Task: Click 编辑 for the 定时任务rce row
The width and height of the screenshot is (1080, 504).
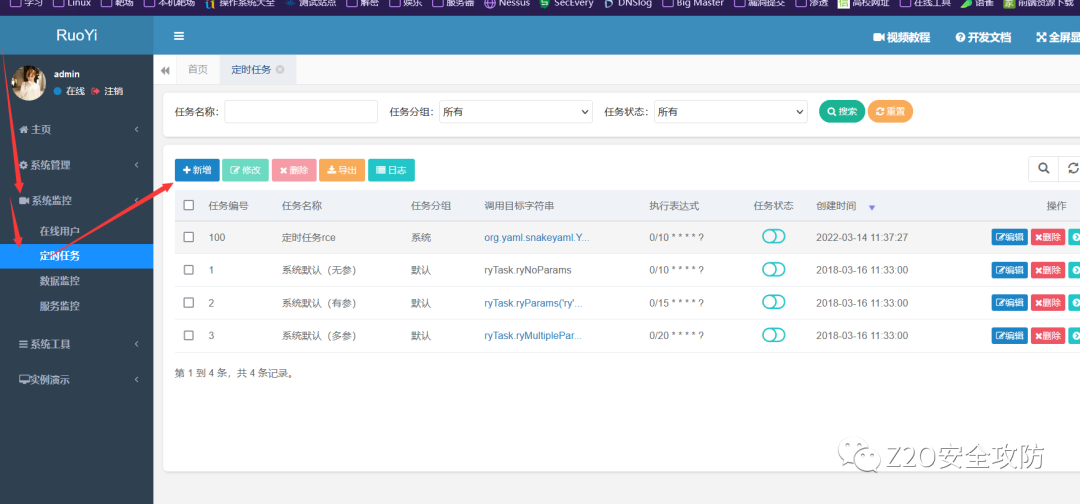Action: point(1010,238)
